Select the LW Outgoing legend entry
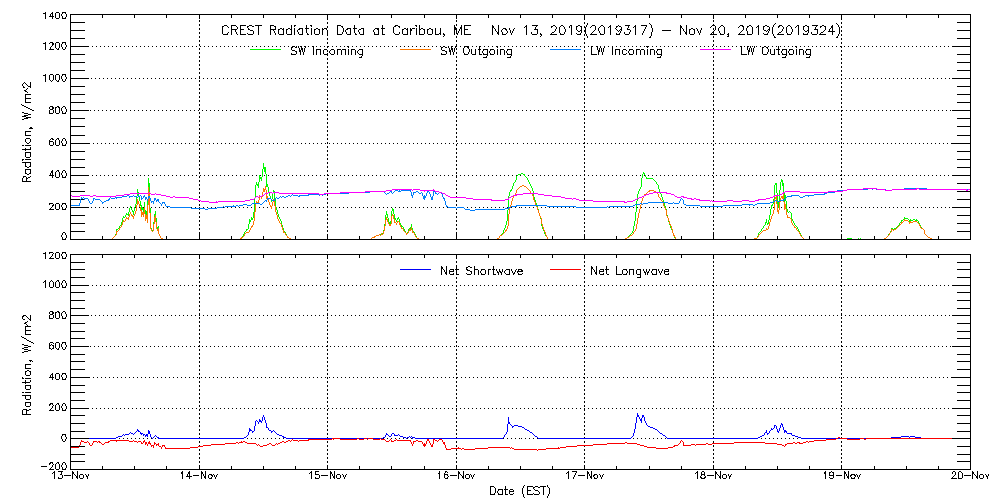 click(x=775, y=52)
